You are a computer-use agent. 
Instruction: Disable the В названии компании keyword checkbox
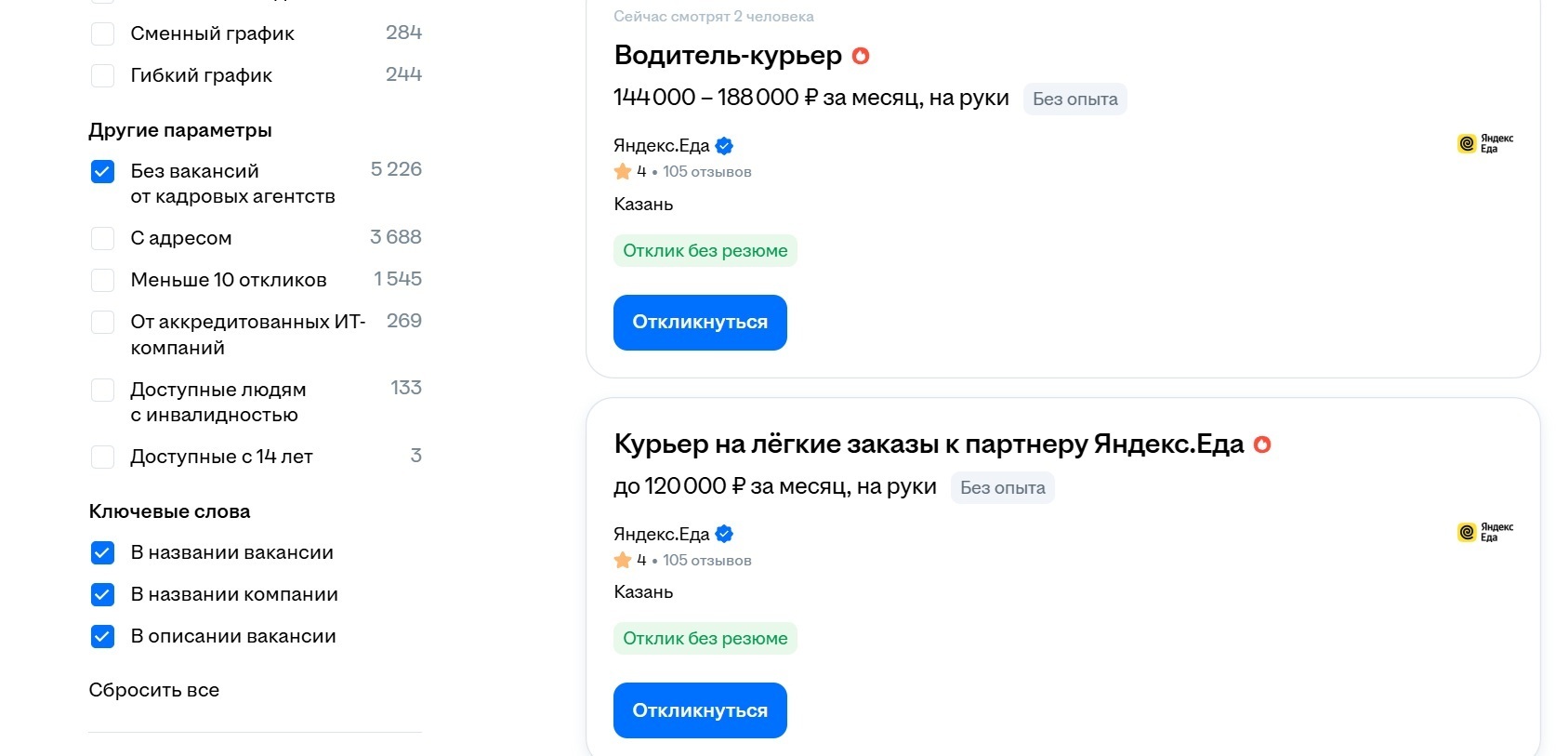102,594
